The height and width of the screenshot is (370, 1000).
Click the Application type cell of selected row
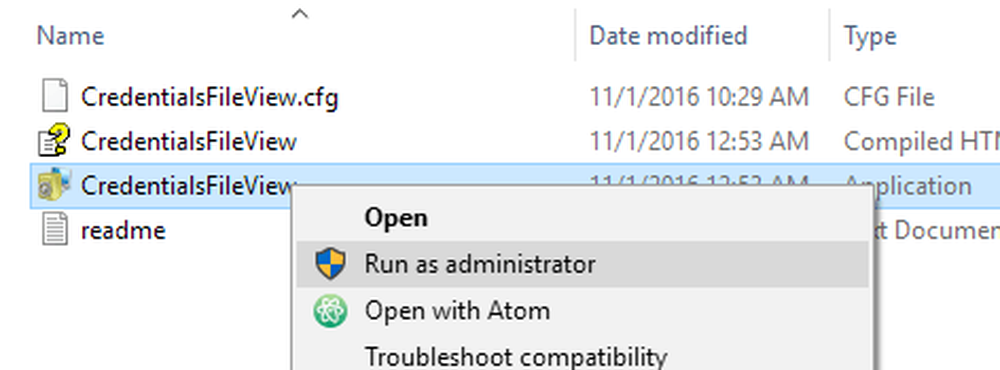(x=908, y=186)
